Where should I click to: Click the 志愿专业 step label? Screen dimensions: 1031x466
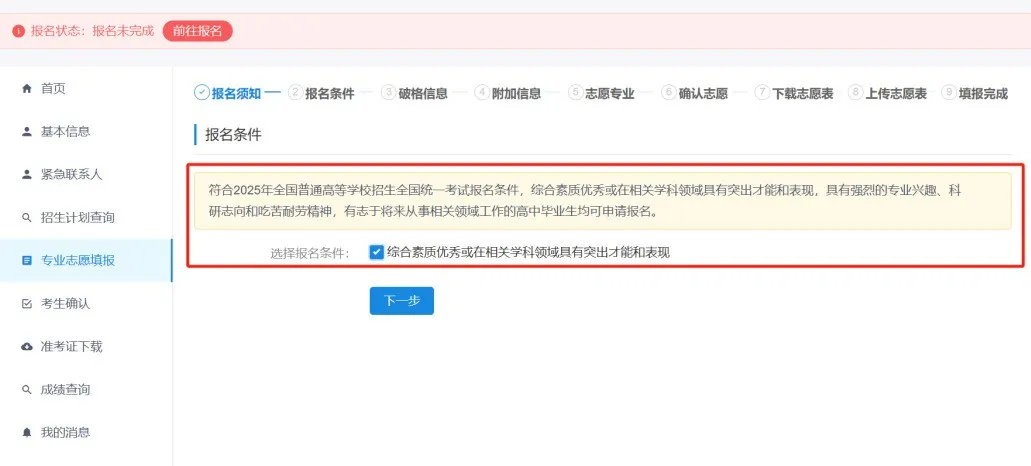(x=610, y=93)
